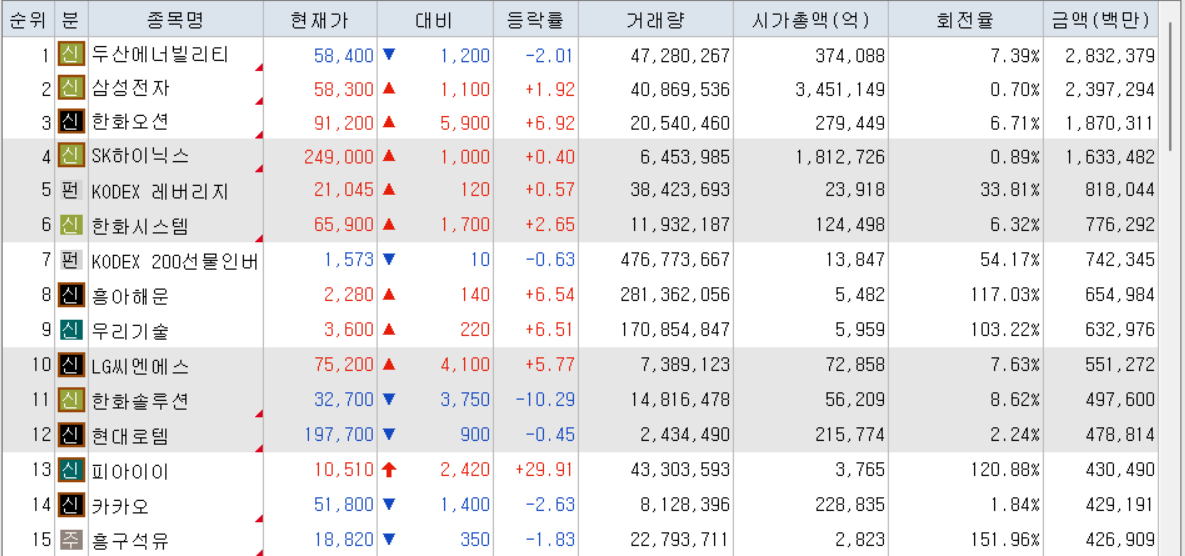Select the 한화시스템 stock name

(140, 226)
